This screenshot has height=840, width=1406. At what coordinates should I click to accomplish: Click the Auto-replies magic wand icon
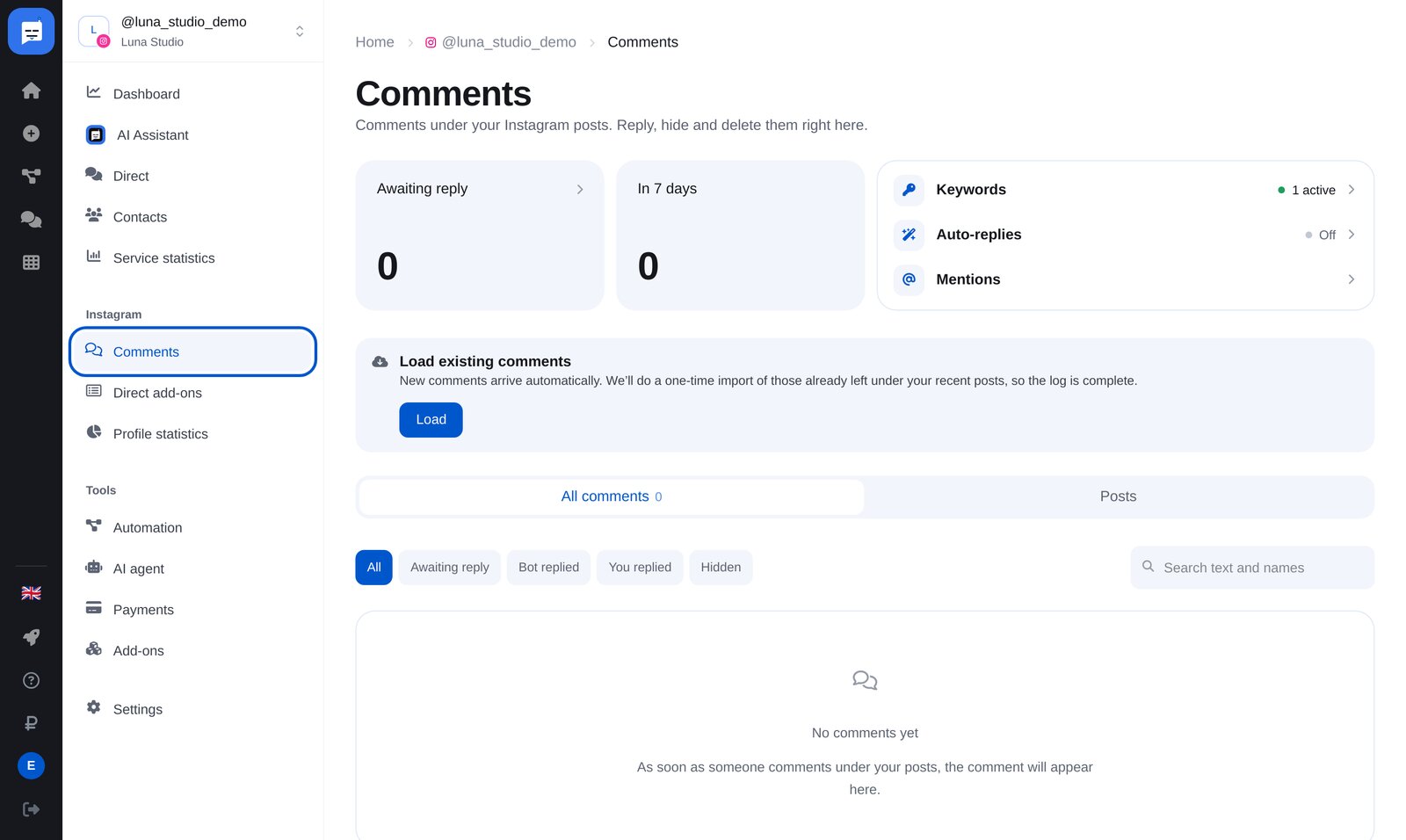click(909, 235)
